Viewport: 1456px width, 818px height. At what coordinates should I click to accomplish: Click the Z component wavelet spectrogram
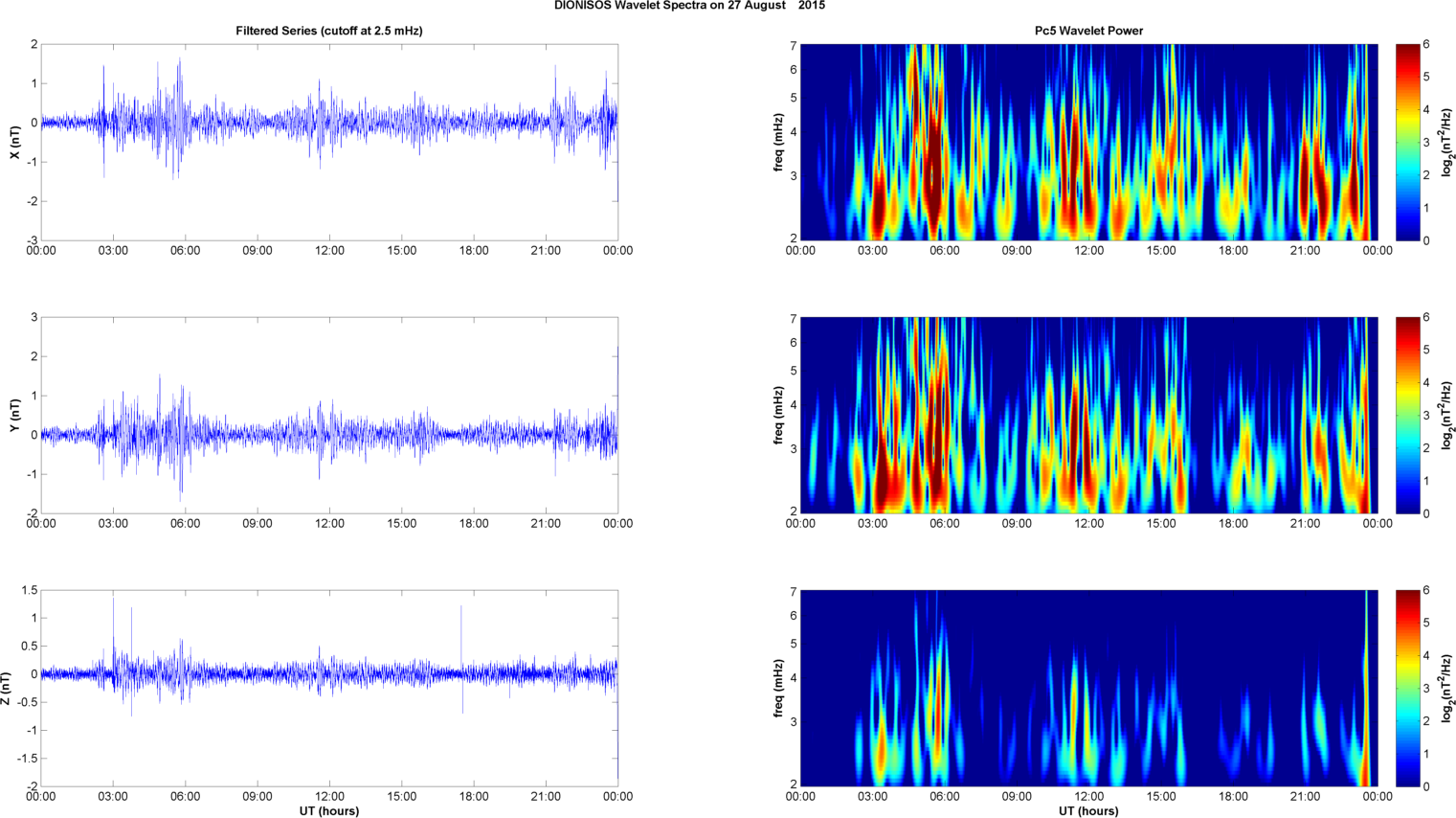(x=1088, y=688)
